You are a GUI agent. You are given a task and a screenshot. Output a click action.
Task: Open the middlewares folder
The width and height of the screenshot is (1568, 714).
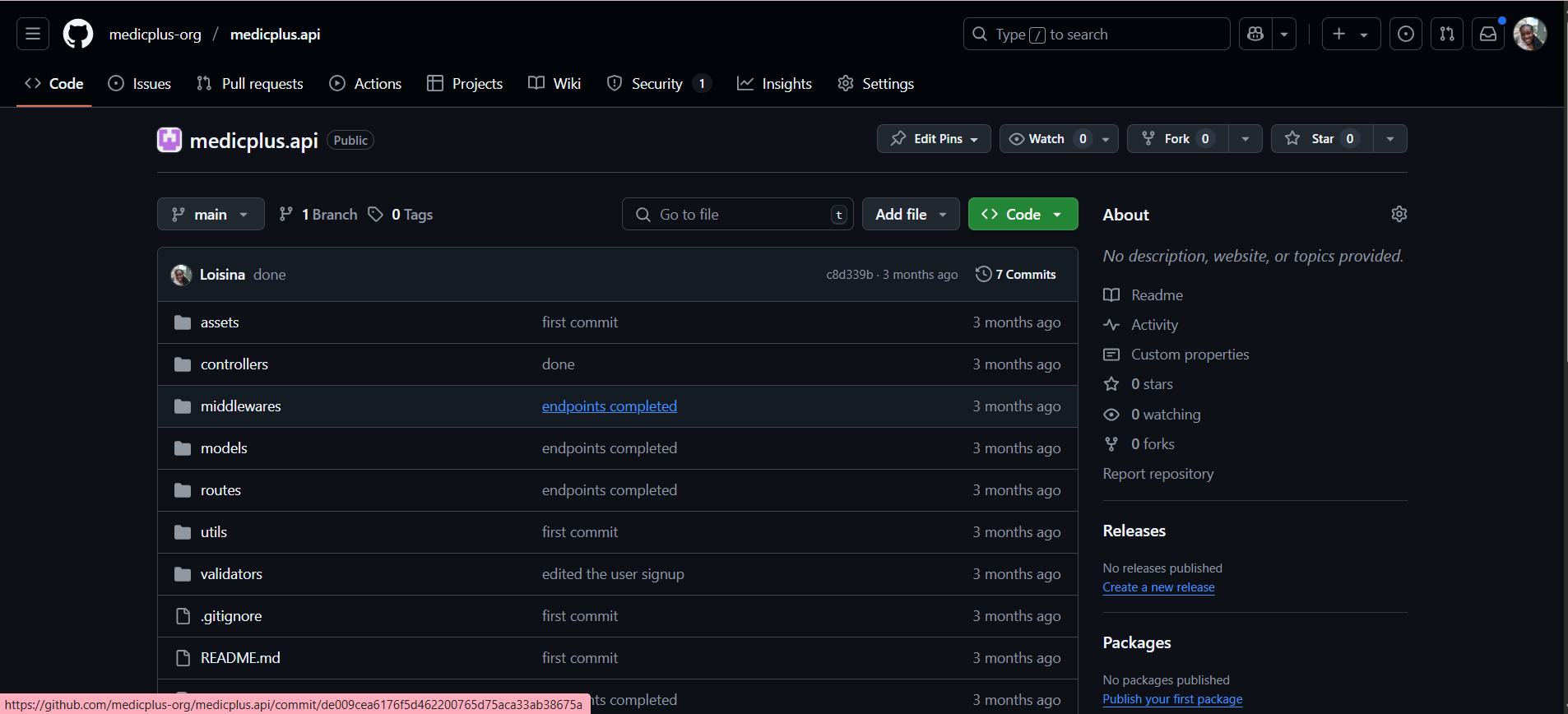[x=241, y=406]
